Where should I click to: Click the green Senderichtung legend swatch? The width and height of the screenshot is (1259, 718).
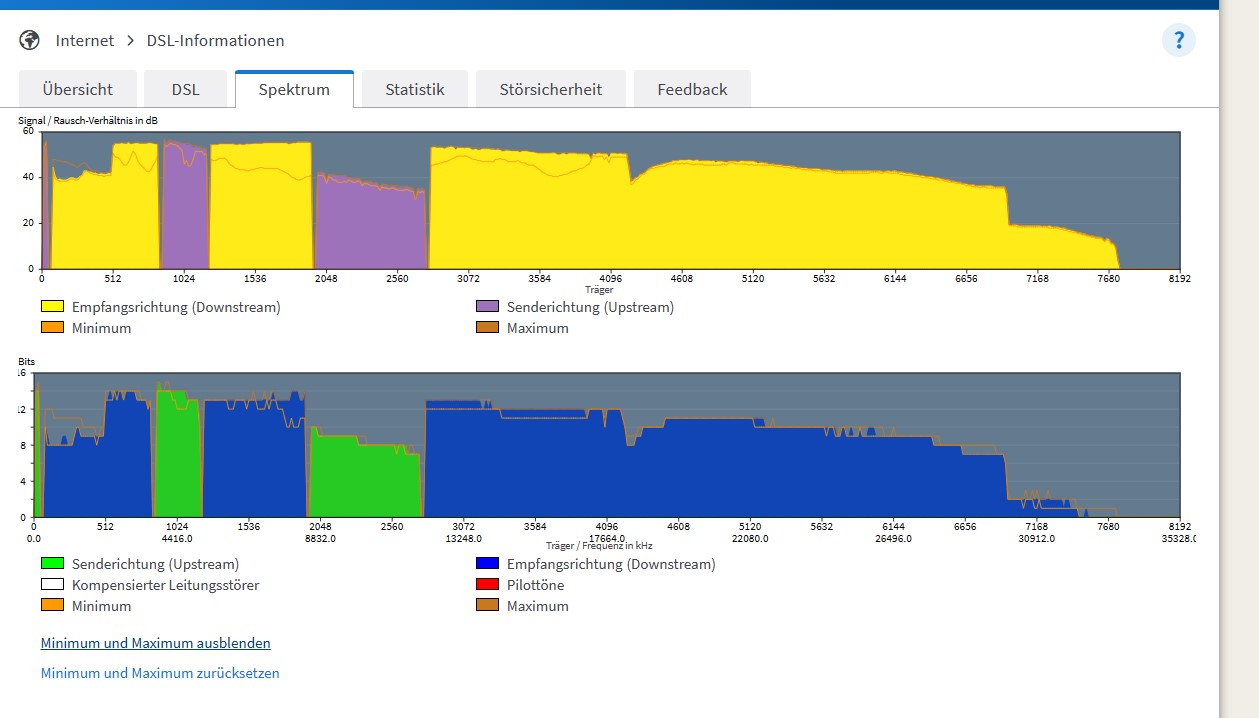(x=52, y=564)
